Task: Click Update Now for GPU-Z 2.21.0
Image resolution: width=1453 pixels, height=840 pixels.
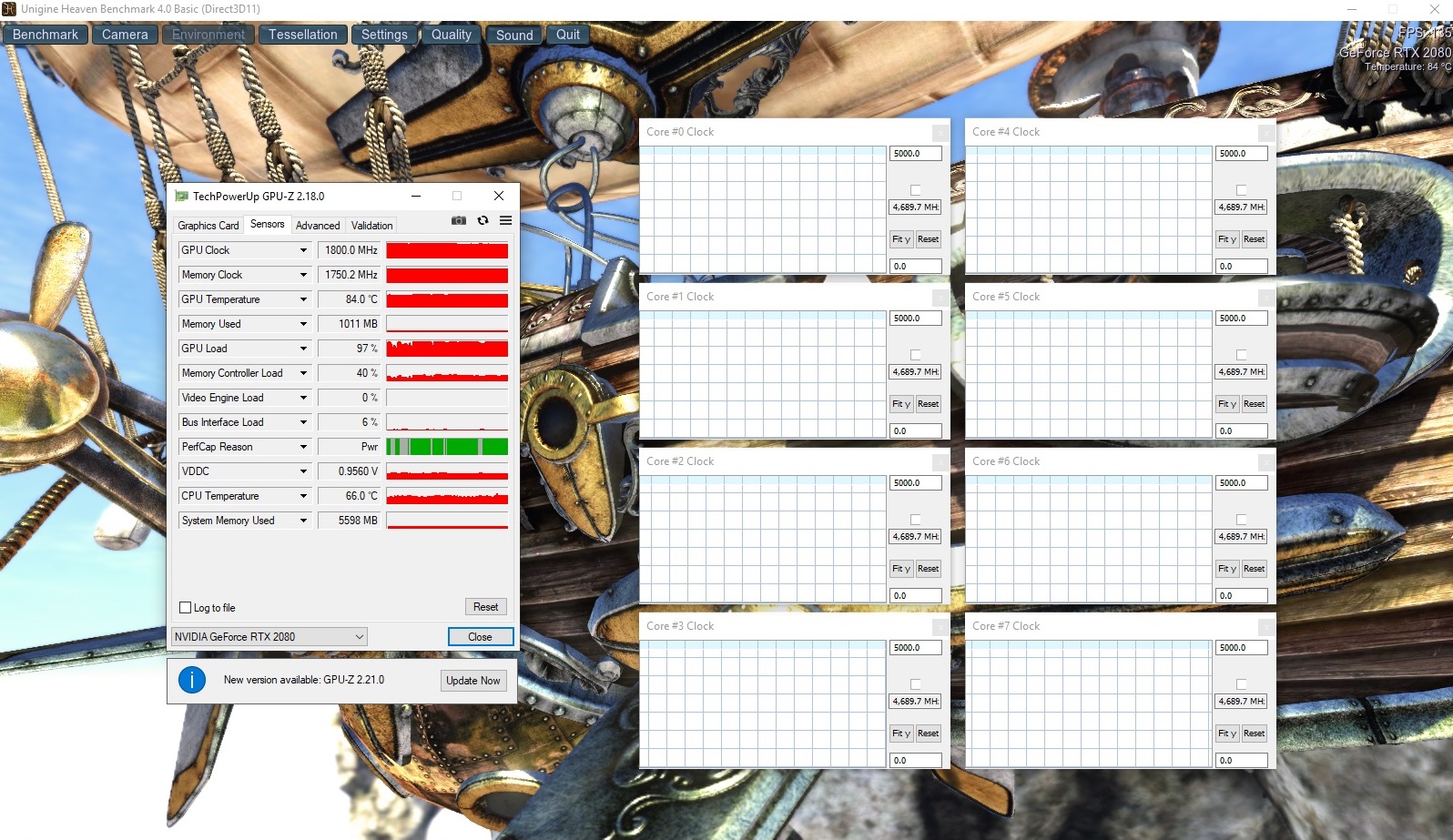Action: [x=473, y=681]
